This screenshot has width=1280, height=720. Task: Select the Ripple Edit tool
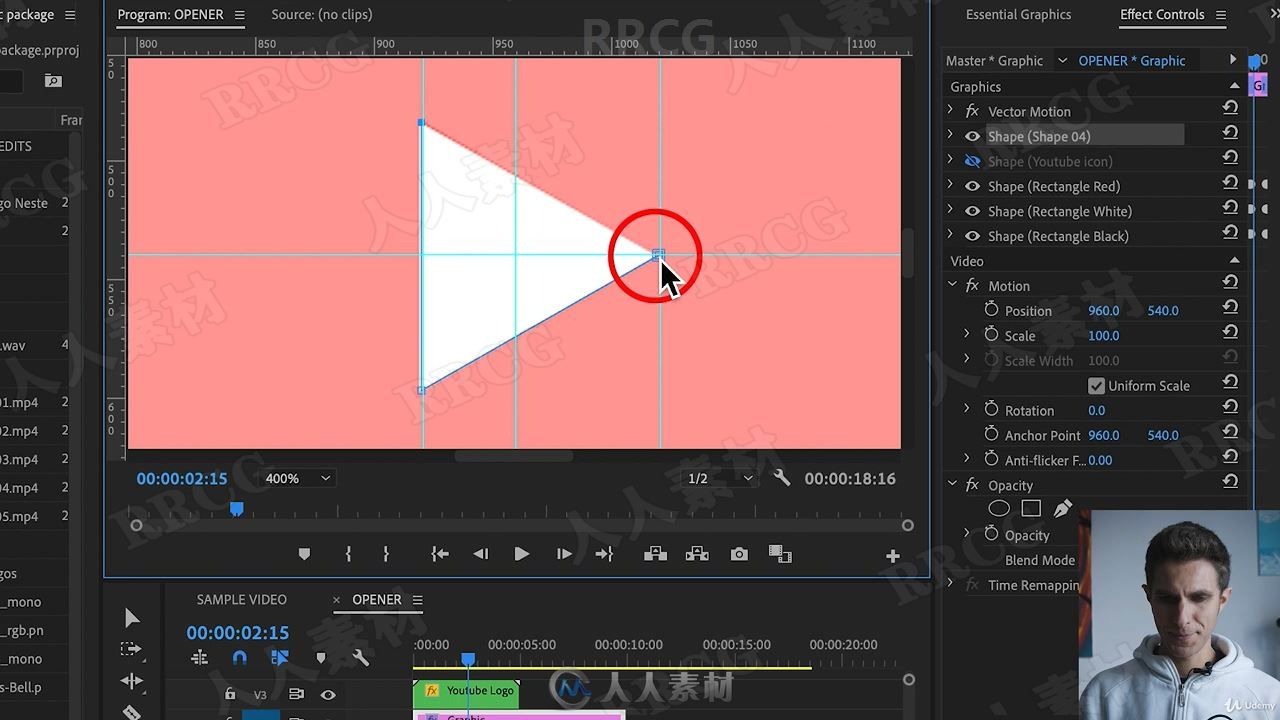131,681
